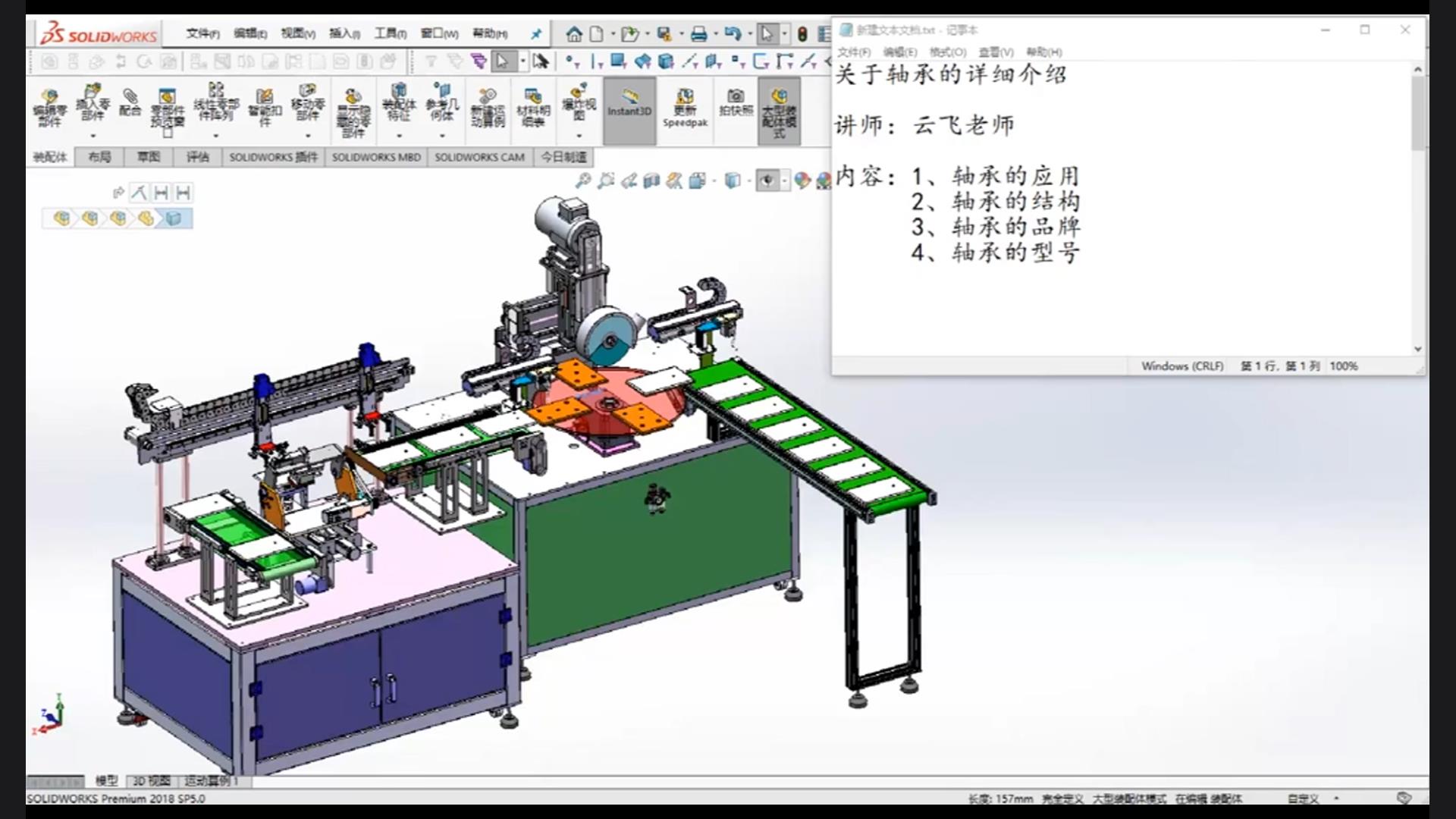1456x819 pixels.
Task: Toggle the hide/show items eye icon
Action: tap(767, 180)
